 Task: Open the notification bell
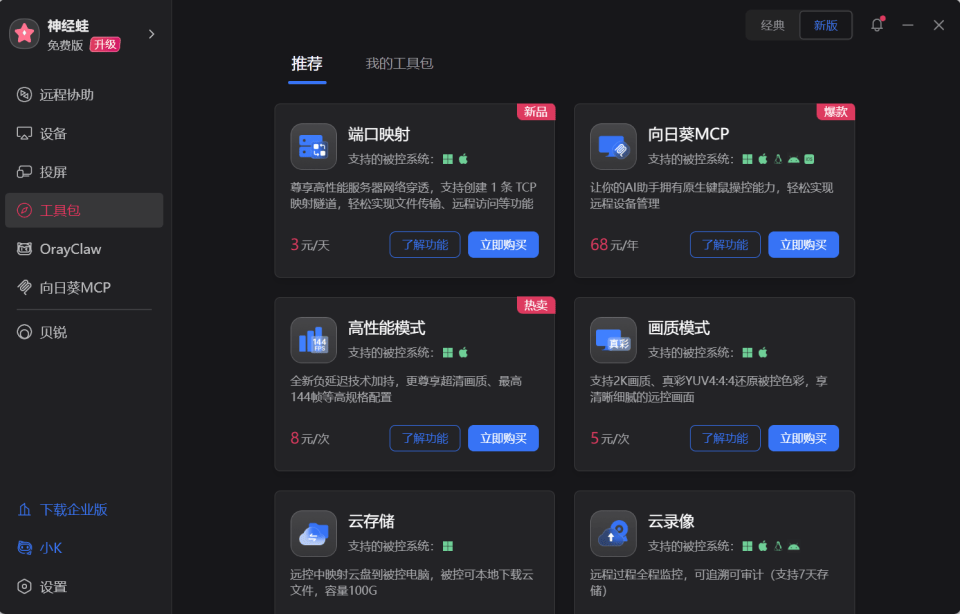[x=877, y=25]
